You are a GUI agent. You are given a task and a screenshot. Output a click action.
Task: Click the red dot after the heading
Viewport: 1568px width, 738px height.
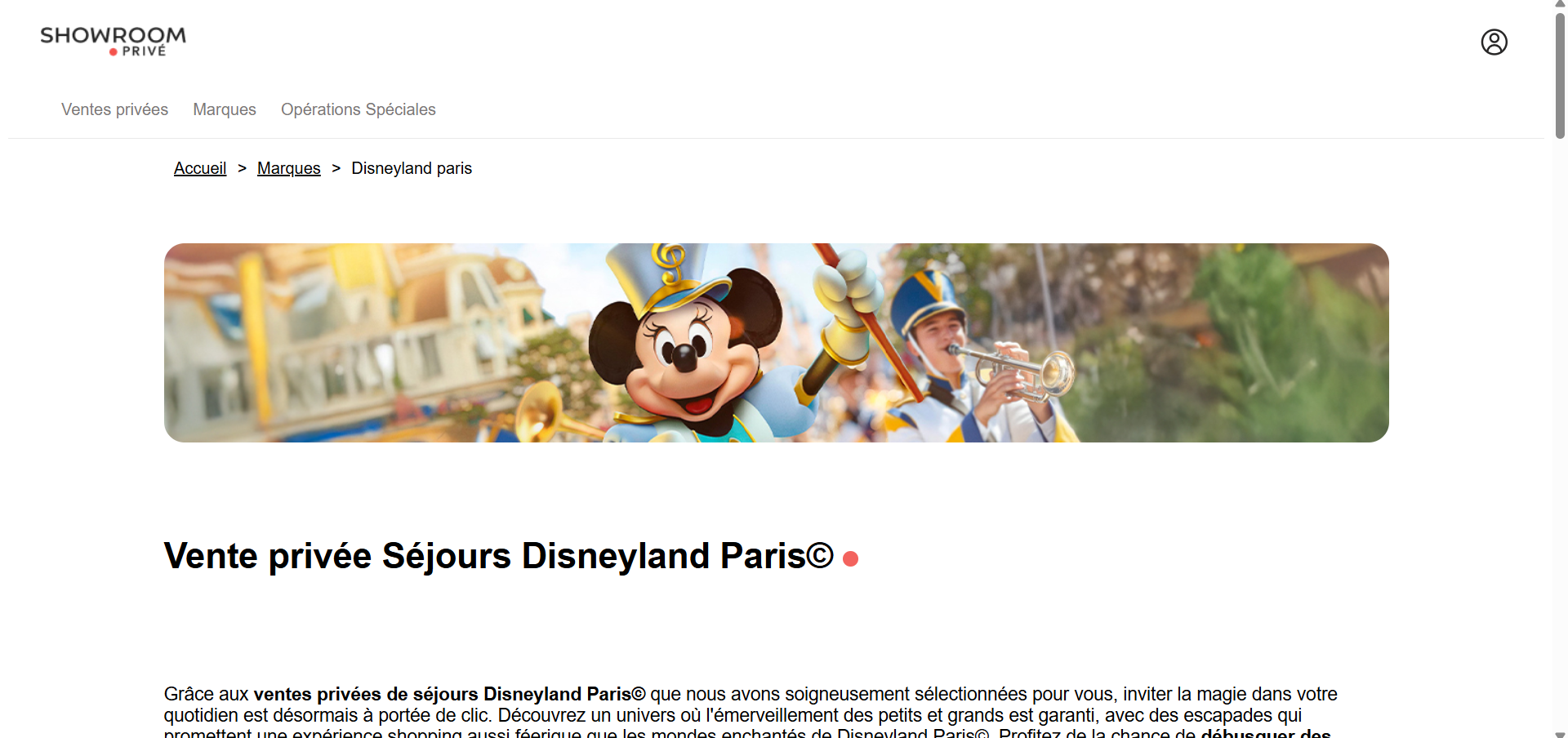coord(850,558)
